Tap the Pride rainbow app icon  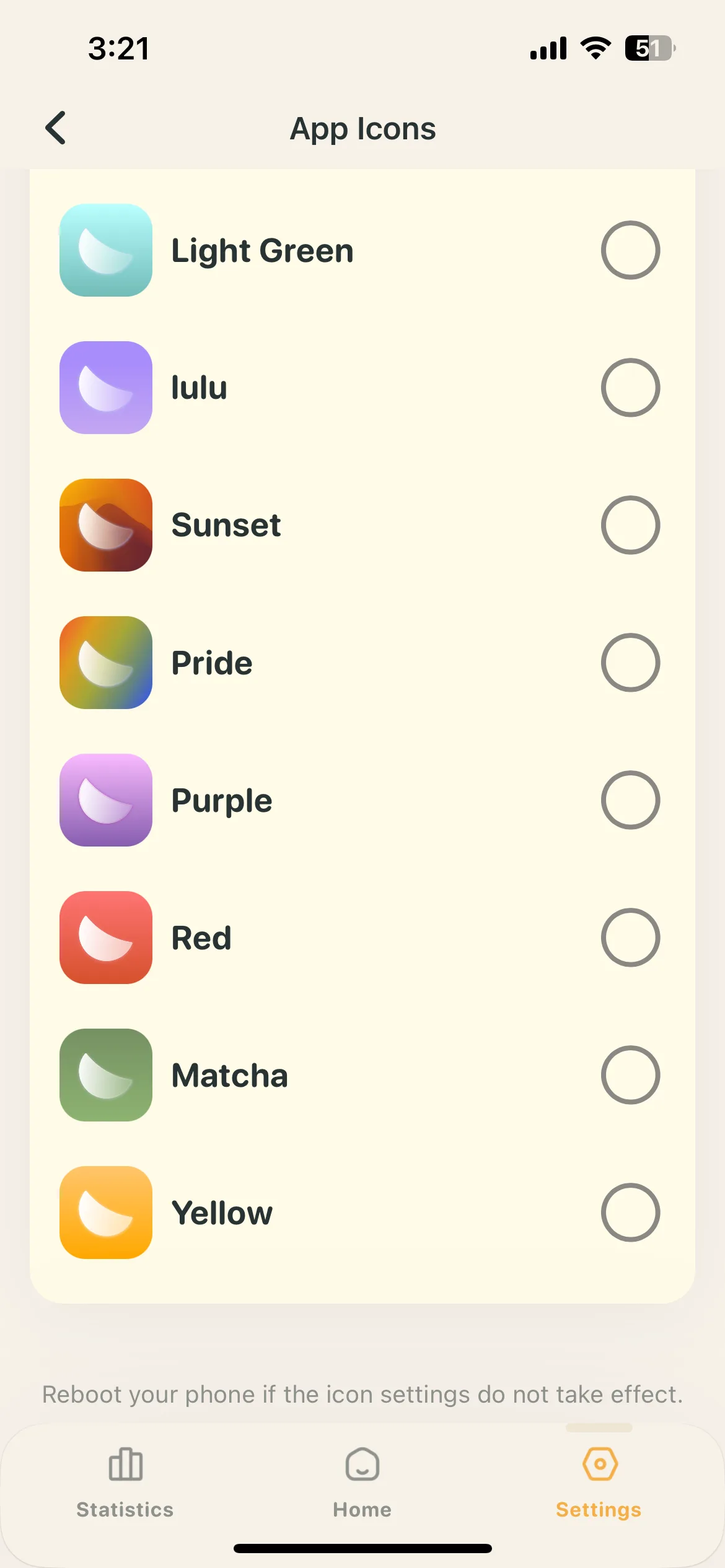(106, 663)
